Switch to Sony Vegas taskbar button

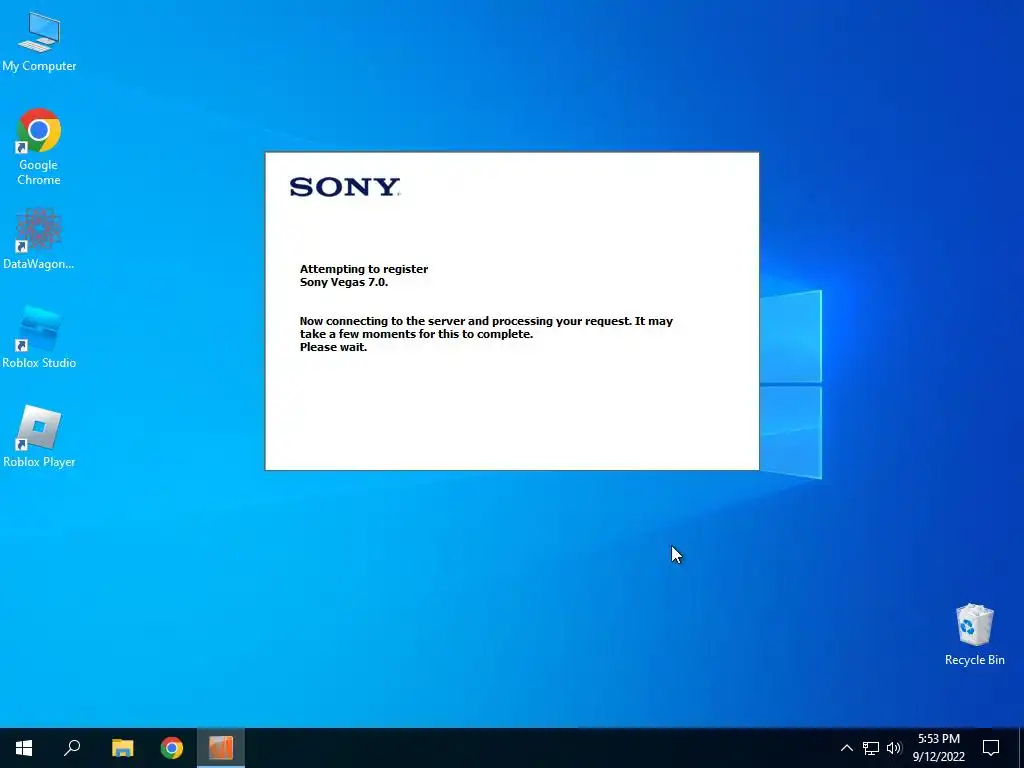[x=221, y=748]
